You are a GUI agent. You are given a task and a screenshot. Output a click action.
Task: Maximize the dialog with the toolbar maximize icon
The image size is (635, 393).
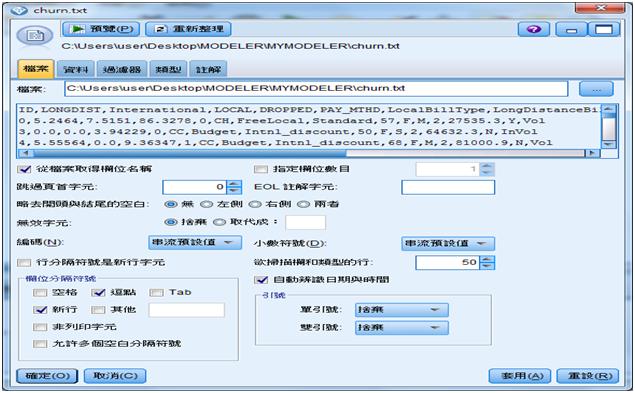604,30
